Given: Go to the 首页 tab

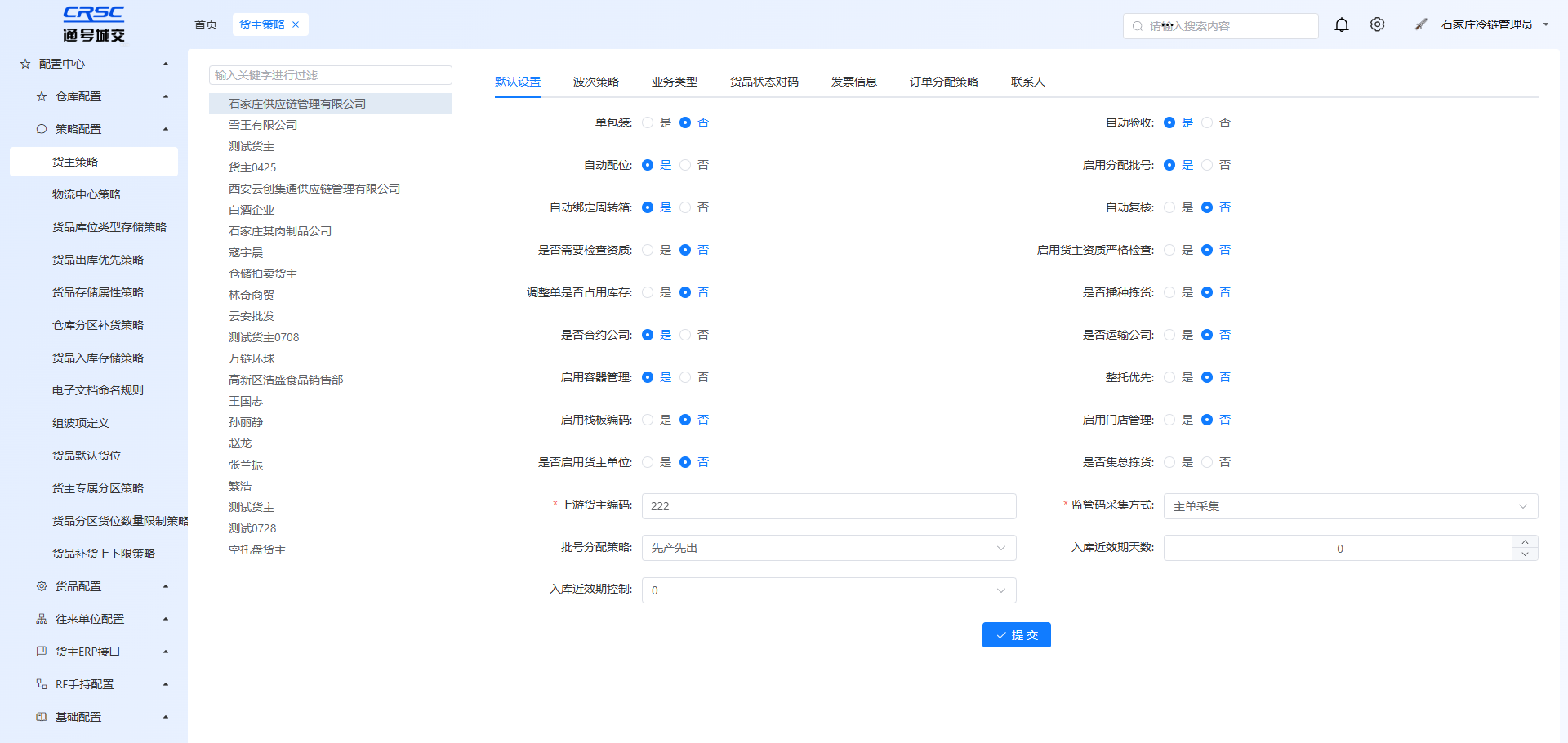Looking at the screenshot, I should click(206, 24).
